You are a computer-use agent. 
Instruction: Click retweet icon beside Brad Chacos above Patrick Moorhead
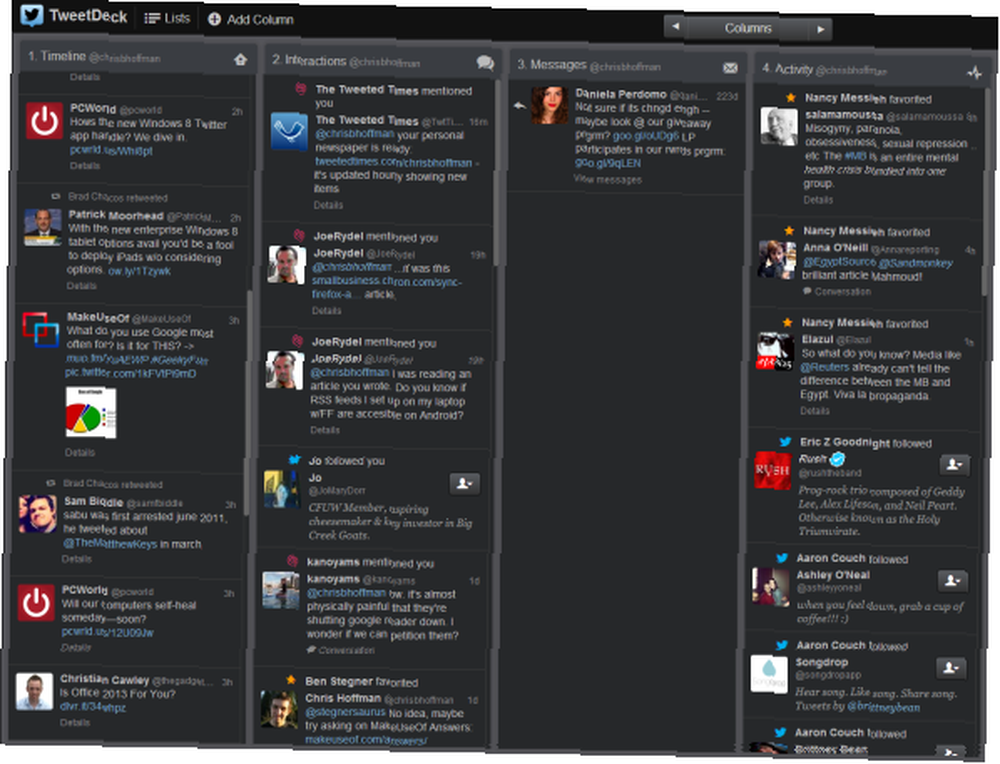click(56, 196)
